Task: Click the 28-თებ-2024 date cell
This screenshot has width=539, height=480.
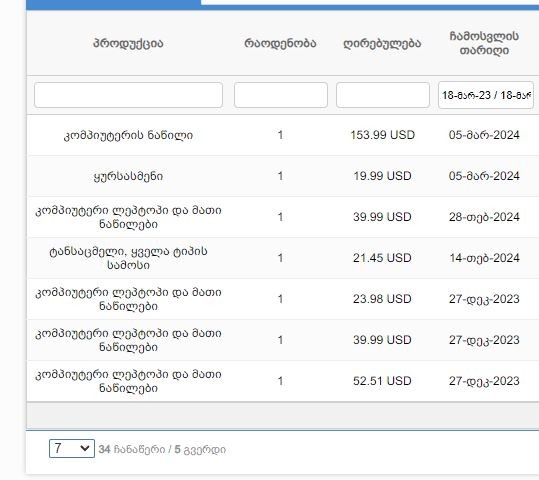Action: pos(484,217)
